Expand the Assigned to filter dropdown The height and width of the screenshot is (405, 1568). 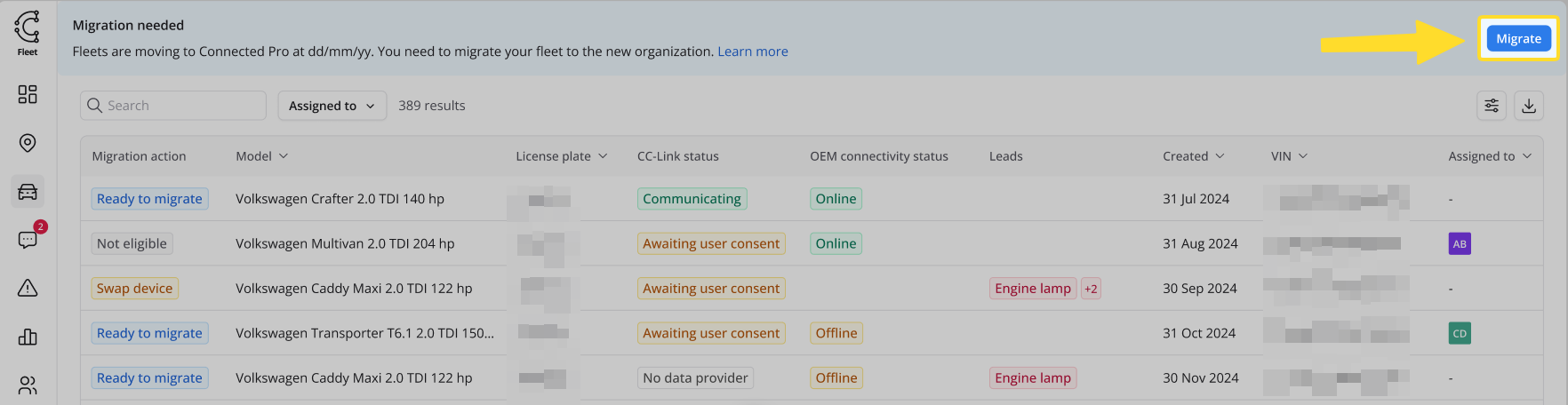pos(332,106)
